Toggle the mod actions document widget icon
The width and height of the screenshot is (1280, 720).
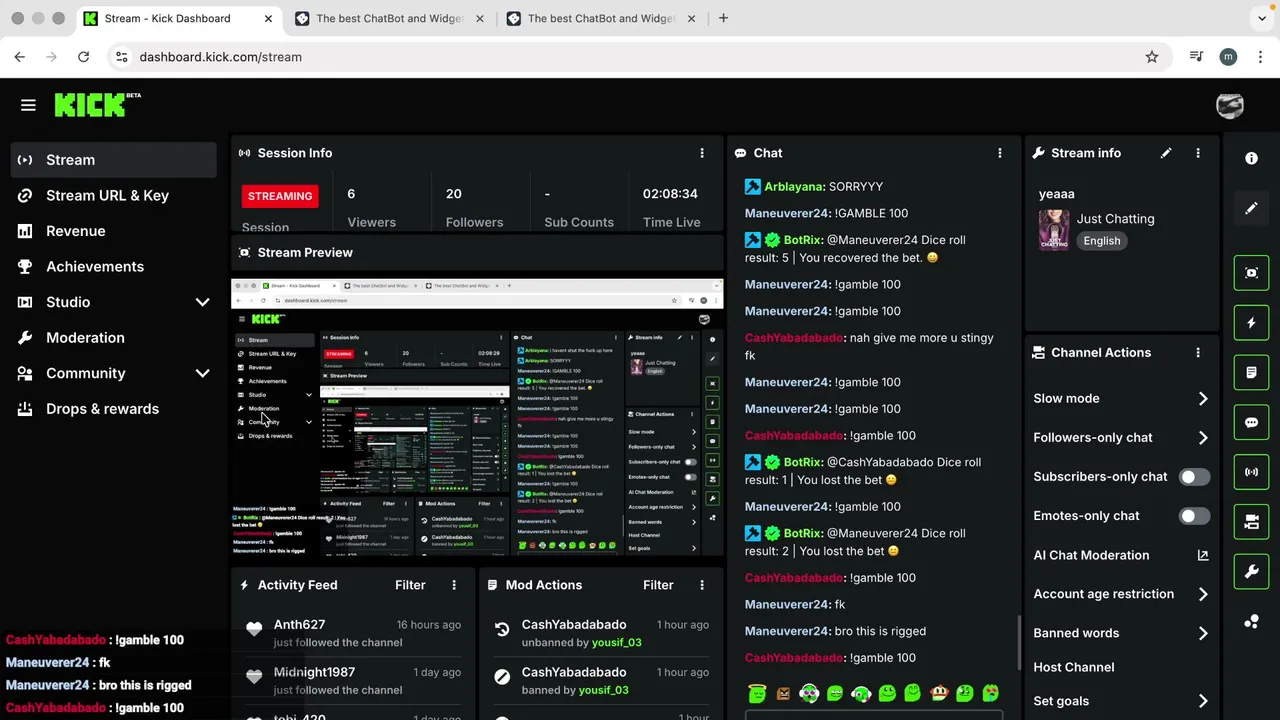click(x=1251, y=373)
